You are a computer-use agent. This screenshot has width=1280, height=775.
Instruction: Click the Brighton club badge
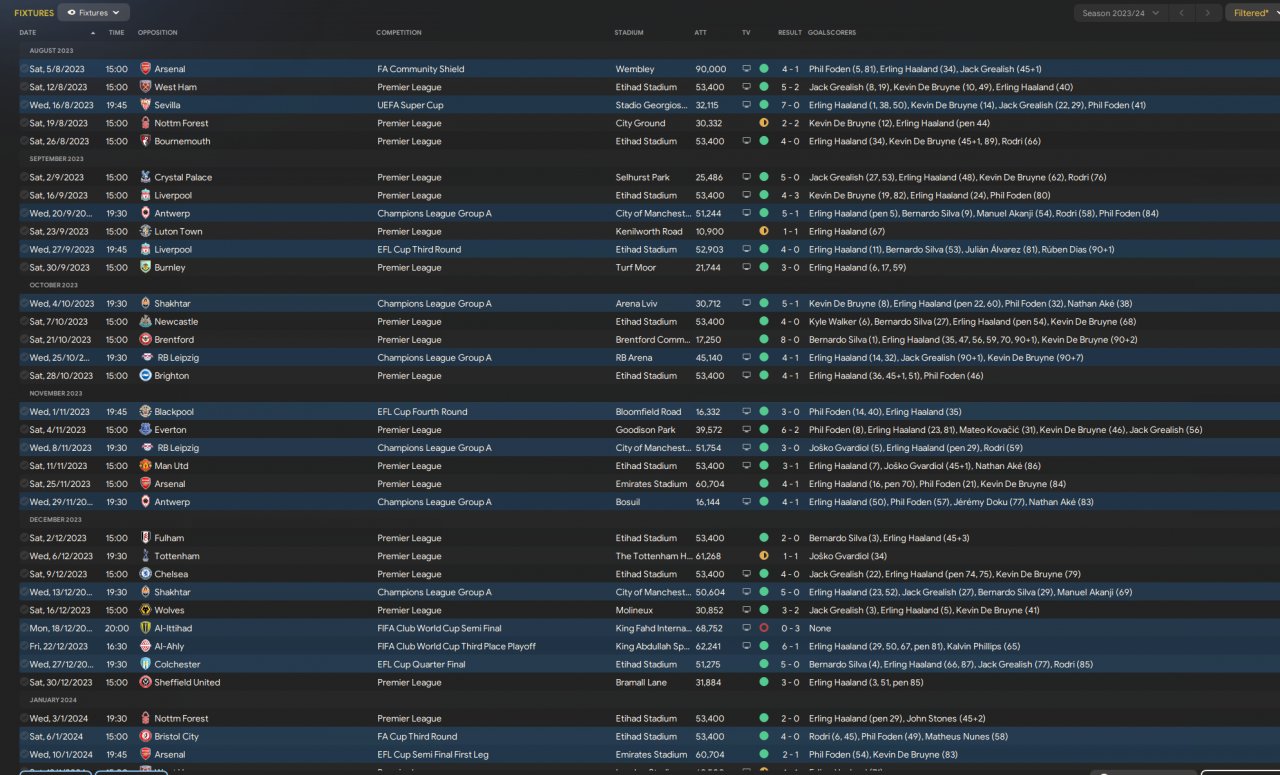click(146, 375)
